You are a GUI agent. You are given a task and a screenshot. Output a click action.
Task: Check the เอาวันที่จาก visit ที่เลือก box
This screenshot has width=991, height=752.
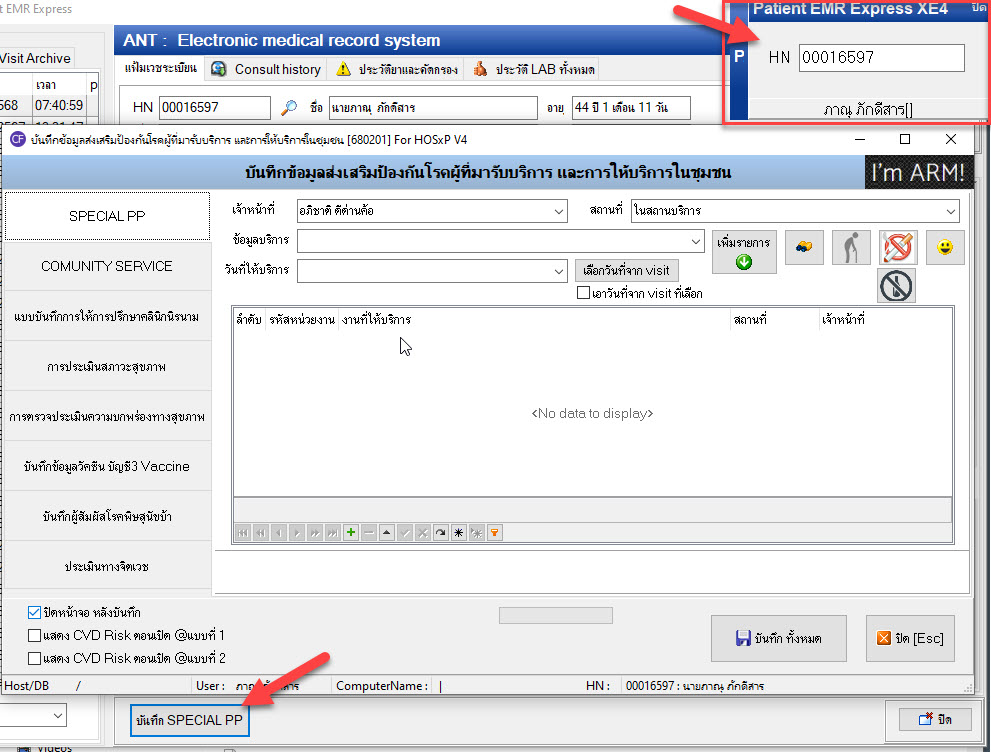584,293
